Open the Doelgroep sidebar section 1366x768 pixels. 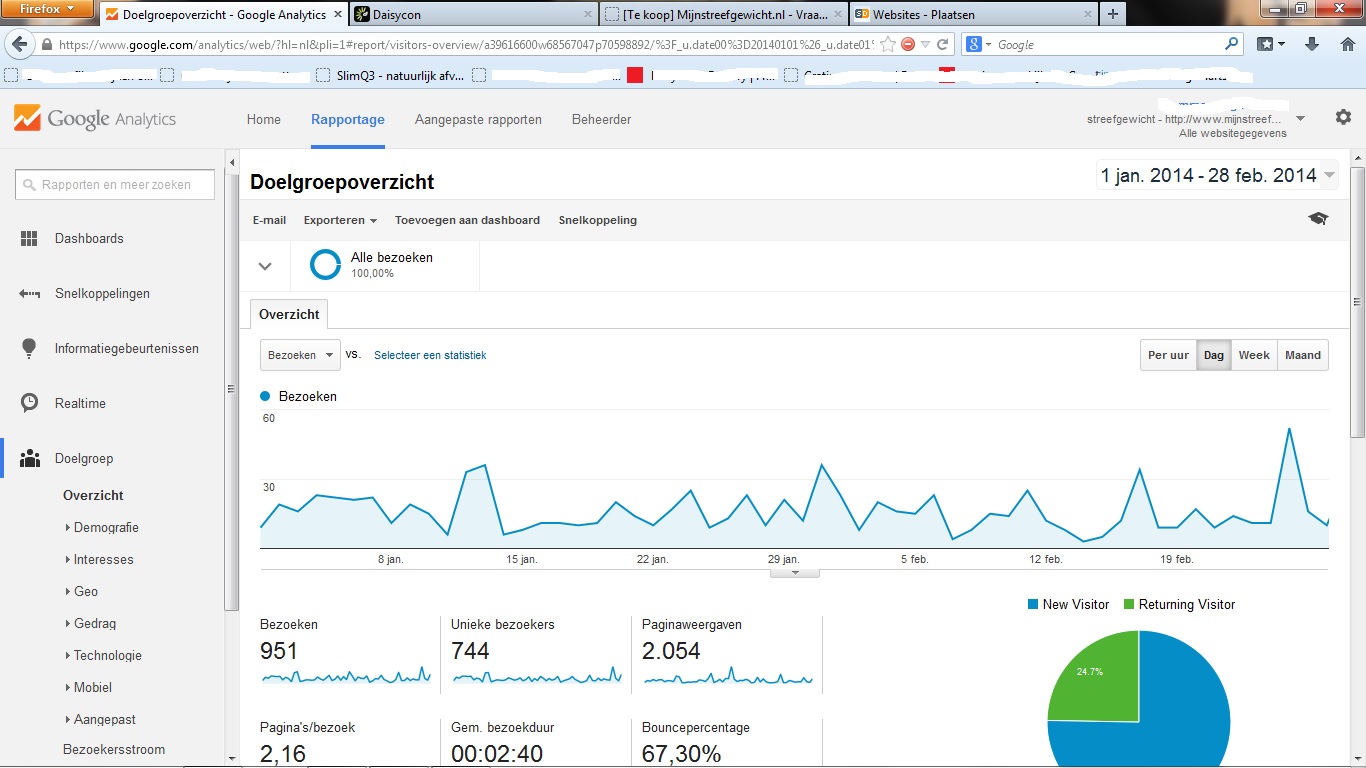pos(84,458)
